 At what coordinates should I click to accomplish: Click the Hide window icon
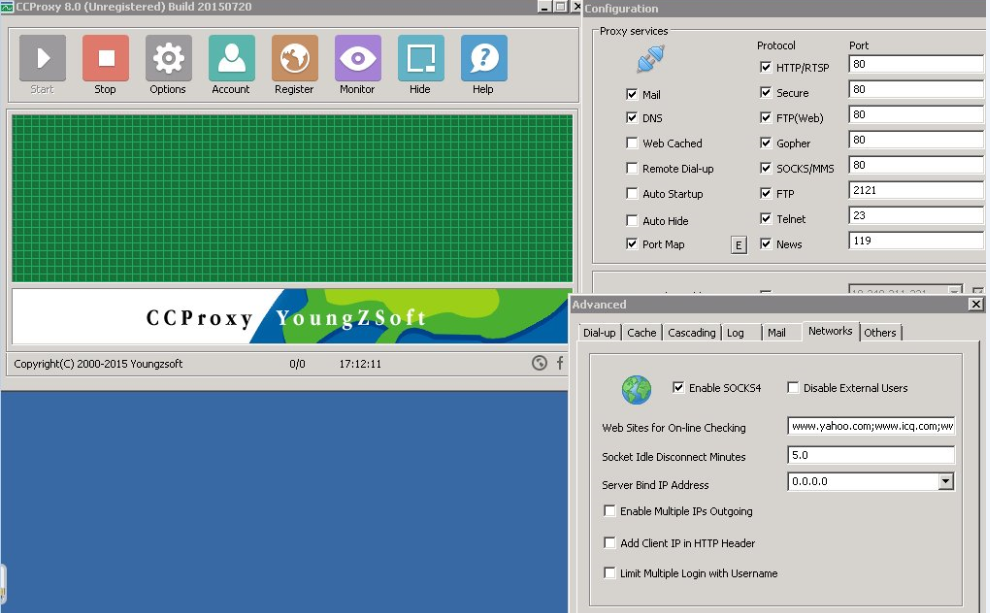click(421, 58)
